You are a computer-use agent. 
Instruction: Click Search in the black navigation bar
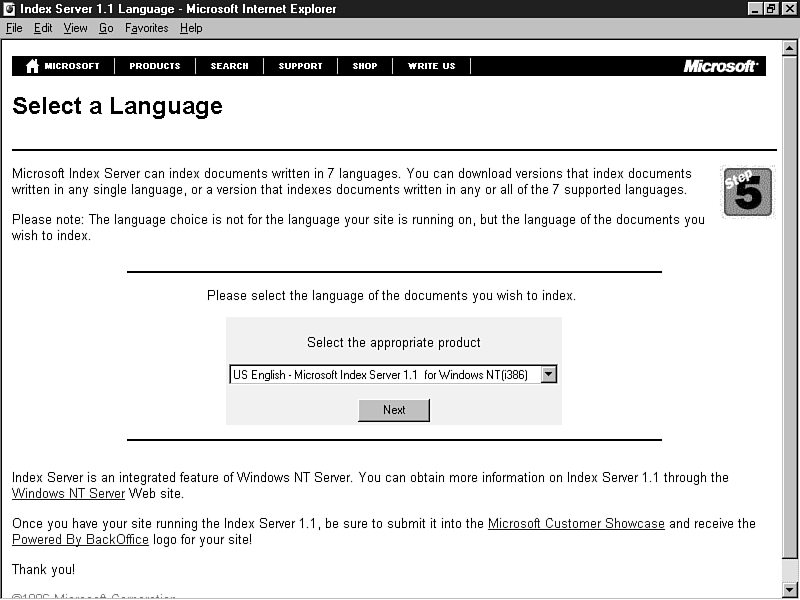click(229, 66)
